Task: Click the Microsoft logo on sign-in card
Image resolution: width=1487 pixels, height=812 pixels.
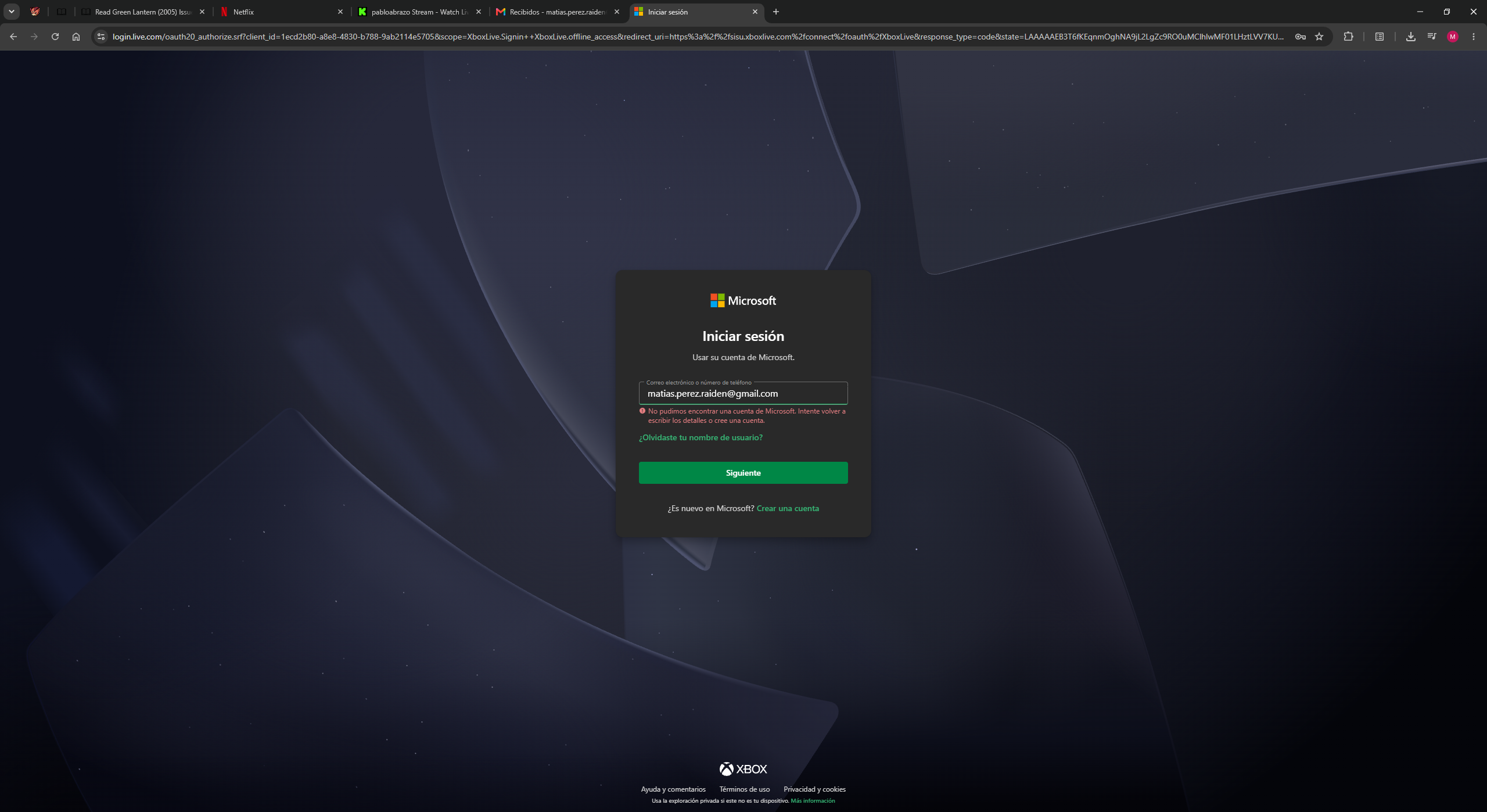Action: tap(743, 300)
